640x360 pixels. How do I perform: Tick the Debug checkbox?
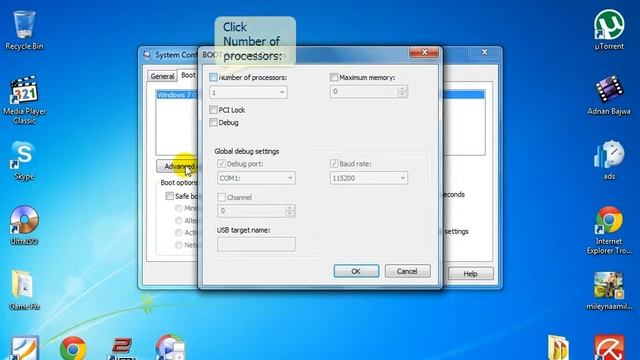click(213, 122)
